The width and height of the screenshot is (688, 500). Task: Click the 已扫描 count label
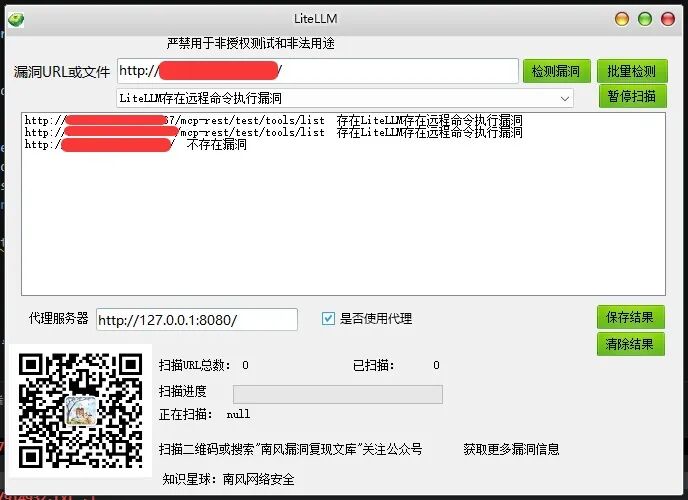[x=373, y=365]
